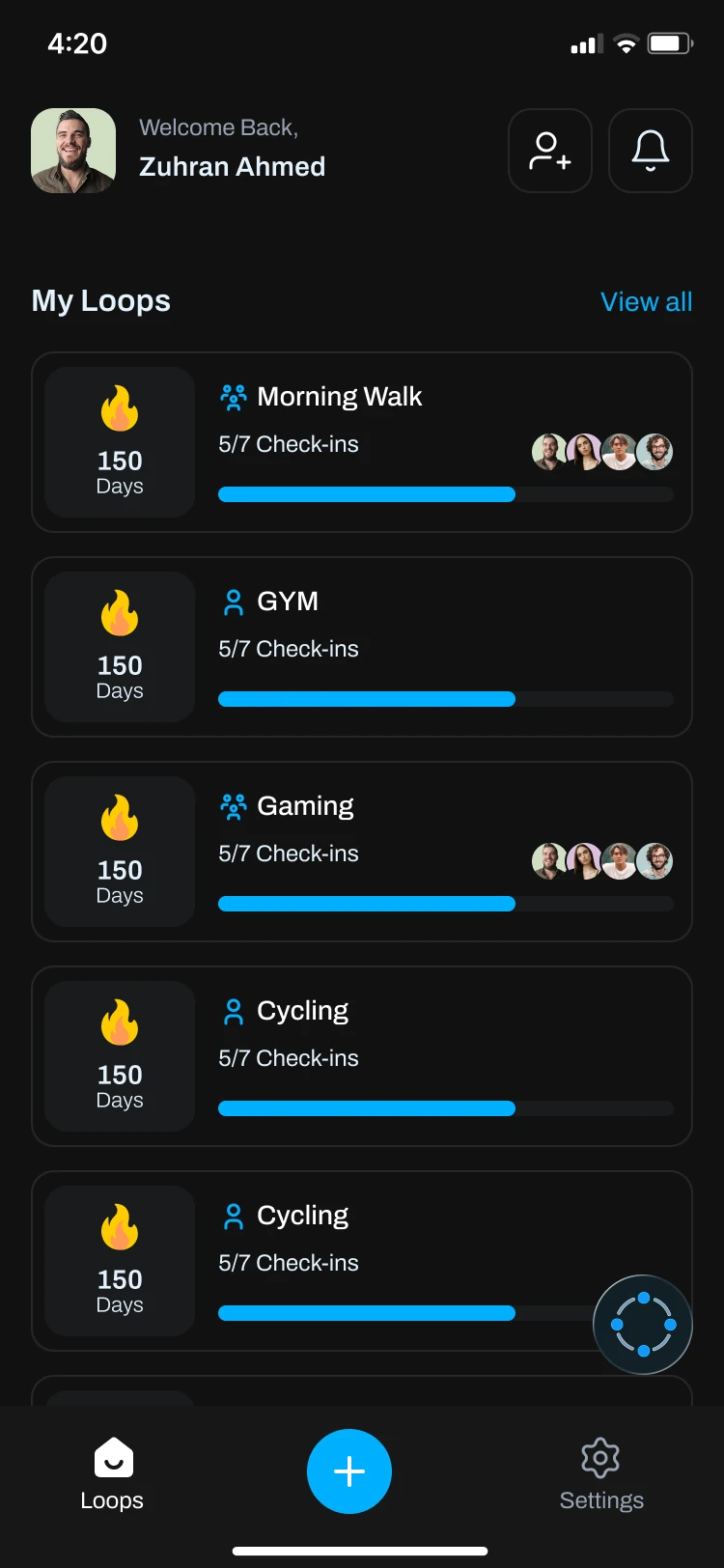The height and width of the screenshot is (1568, 724).
Task: Select the GYM loop title
Action: click(x=288, y=602)
